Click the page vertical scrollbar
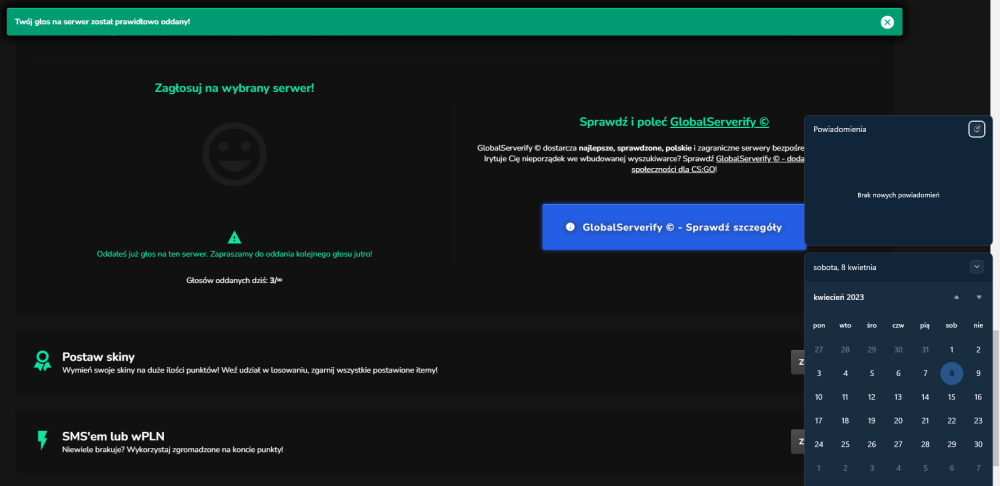This screenshot has width=1000, height=486. point(995,397)
